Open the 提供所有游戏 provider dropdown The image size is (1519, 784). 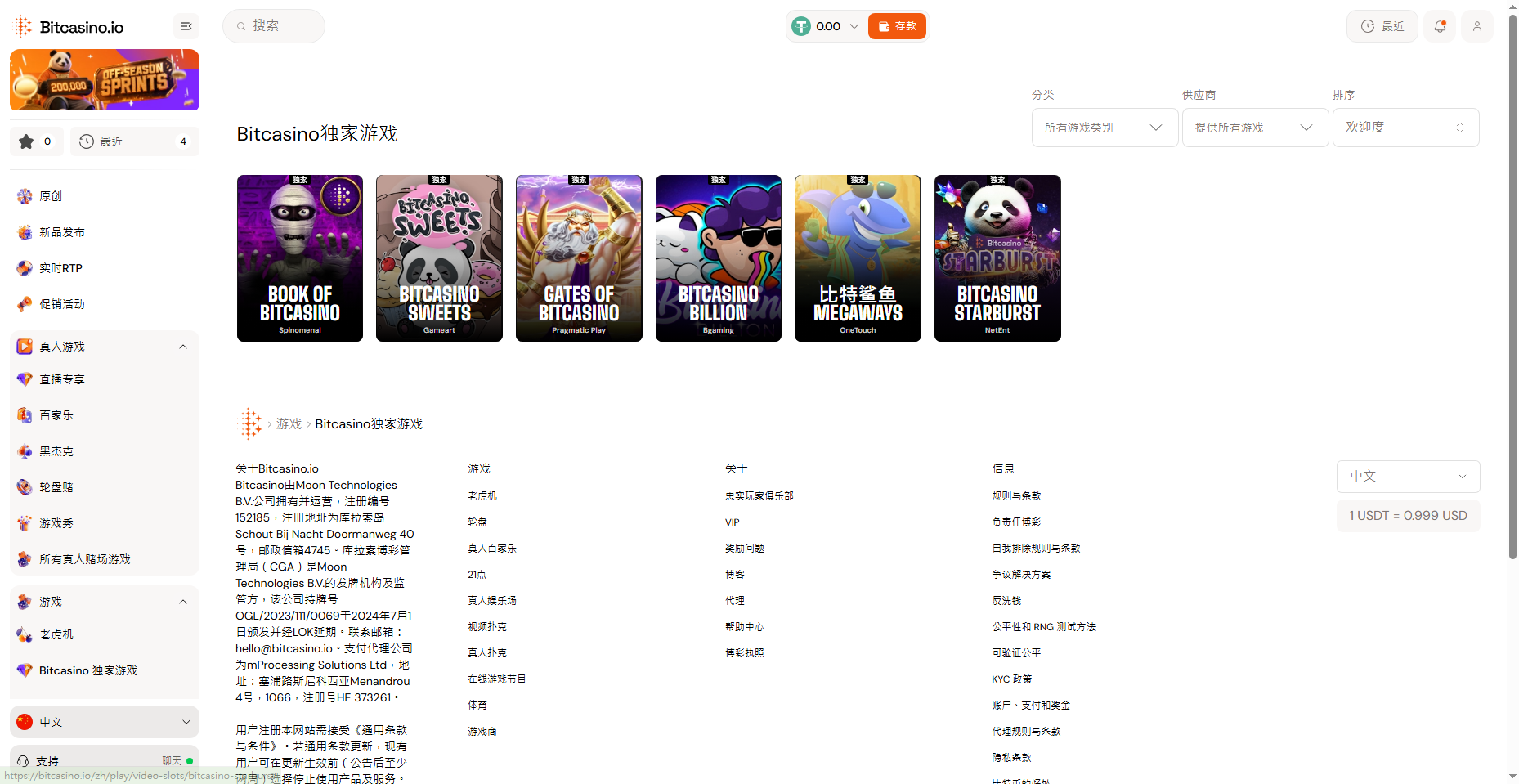click(1254, 128)
